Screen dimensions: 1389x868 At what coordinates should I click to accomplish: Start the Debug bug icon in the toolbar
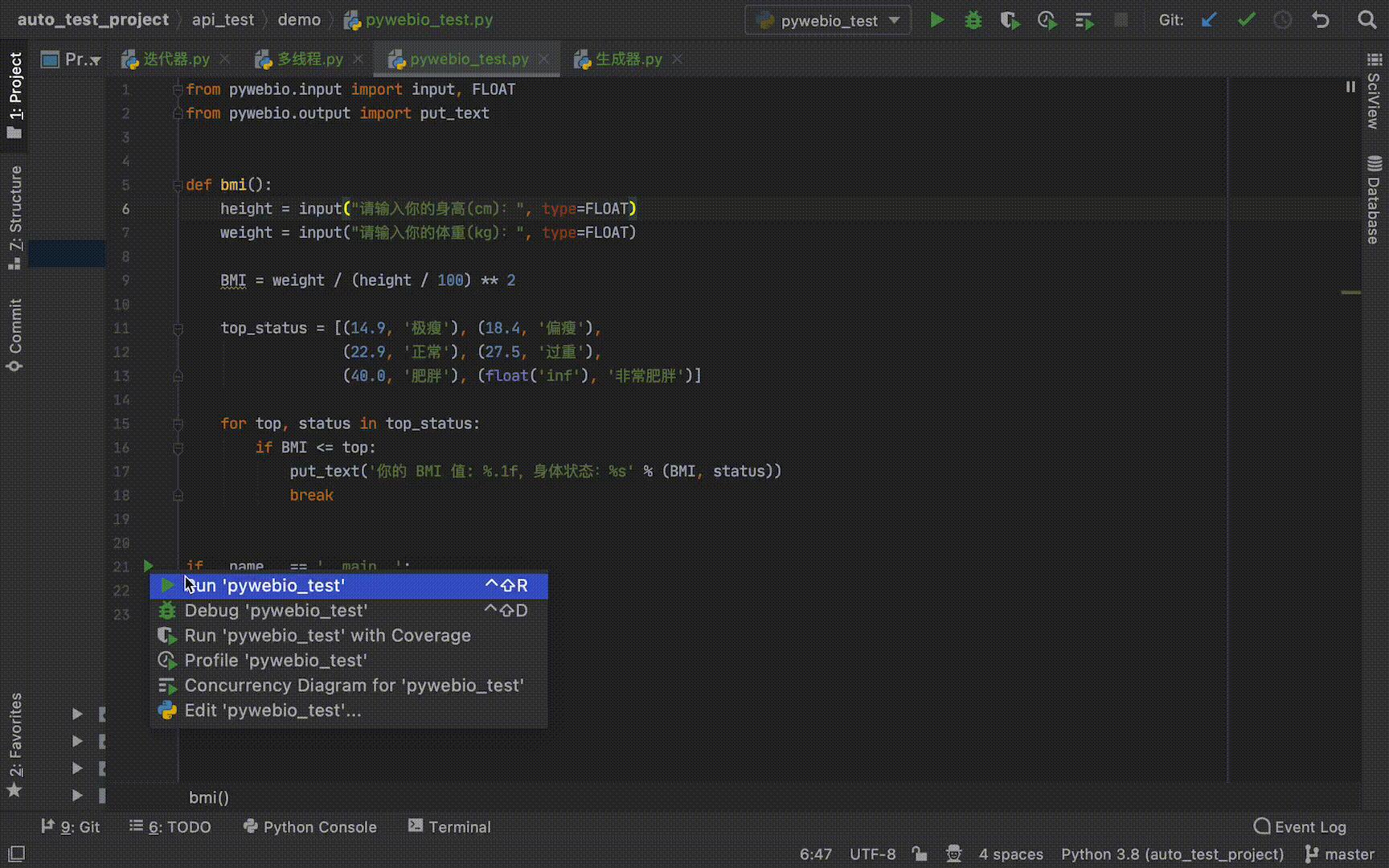[x=973, y=20]
